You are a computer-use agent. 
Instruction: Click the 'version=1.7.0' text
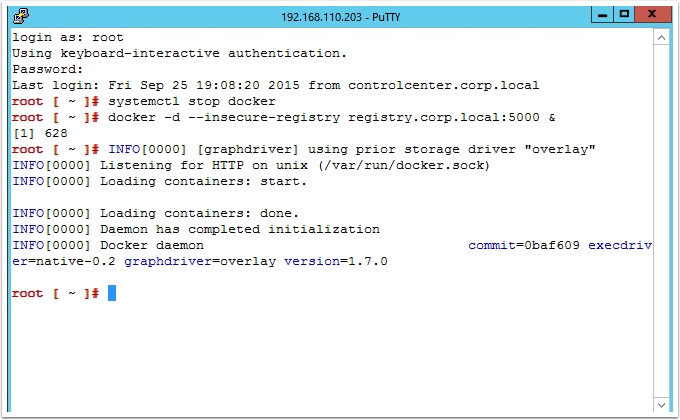(x=336, y=261)
